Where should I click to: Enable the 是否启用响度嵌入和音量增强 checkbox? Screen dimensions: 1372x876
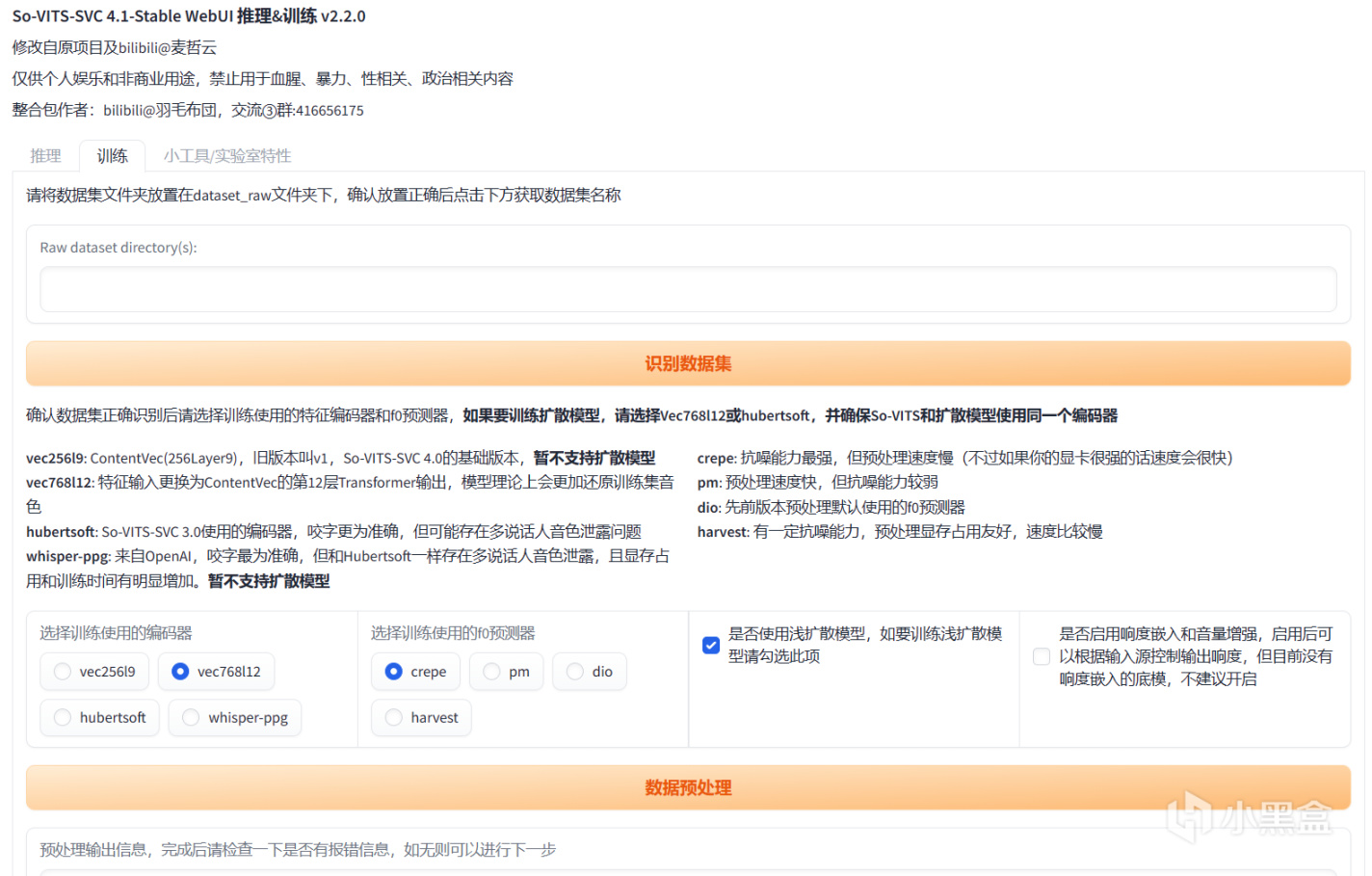click(x=1042, y=657)
